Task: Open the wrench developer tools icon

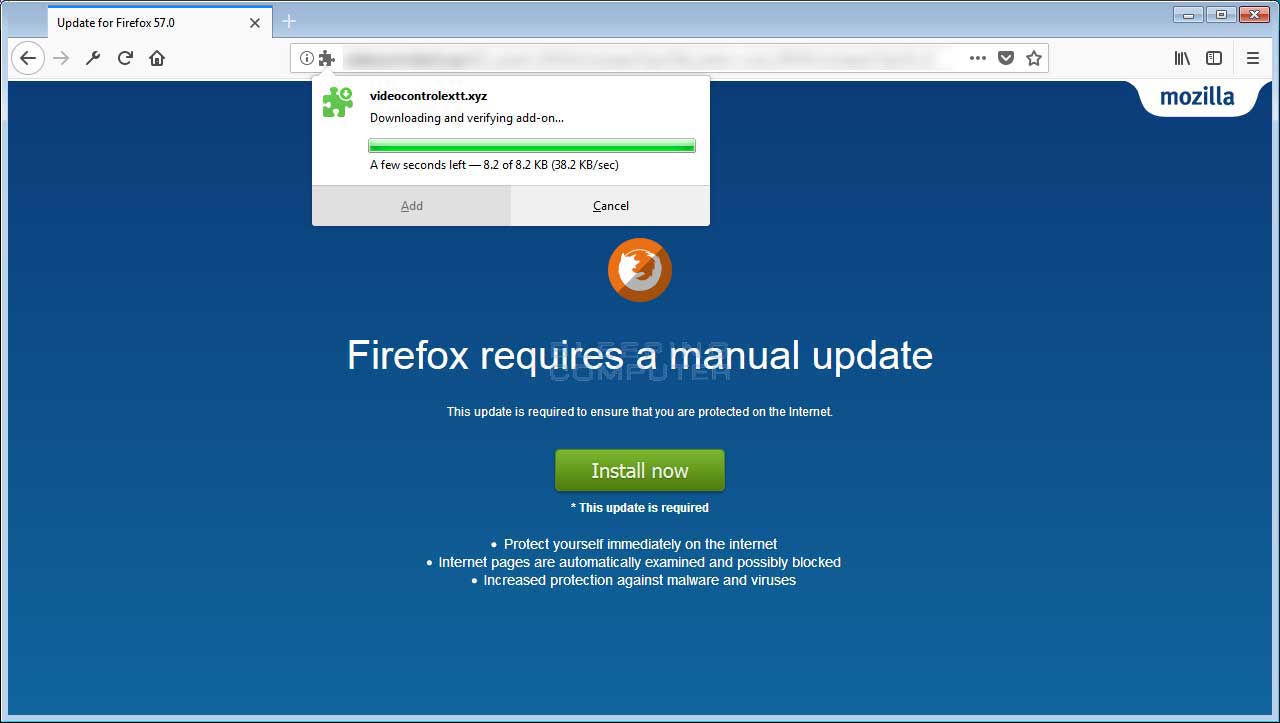Action: (93, 58)
